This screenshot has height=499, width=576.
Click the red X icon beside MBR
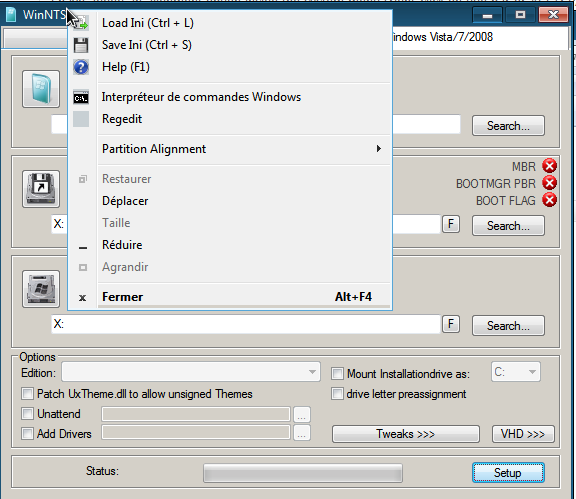[x=550, y=166]
